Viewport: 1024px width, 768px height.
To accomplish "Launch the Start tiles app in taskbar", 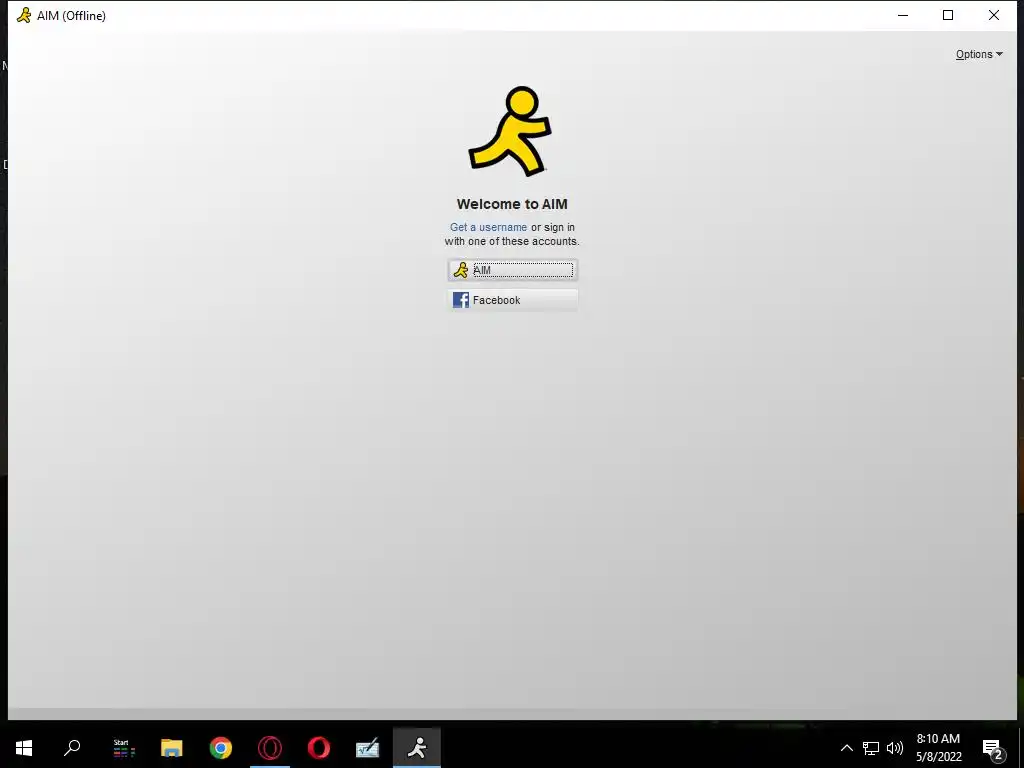I will coord(123,748).
